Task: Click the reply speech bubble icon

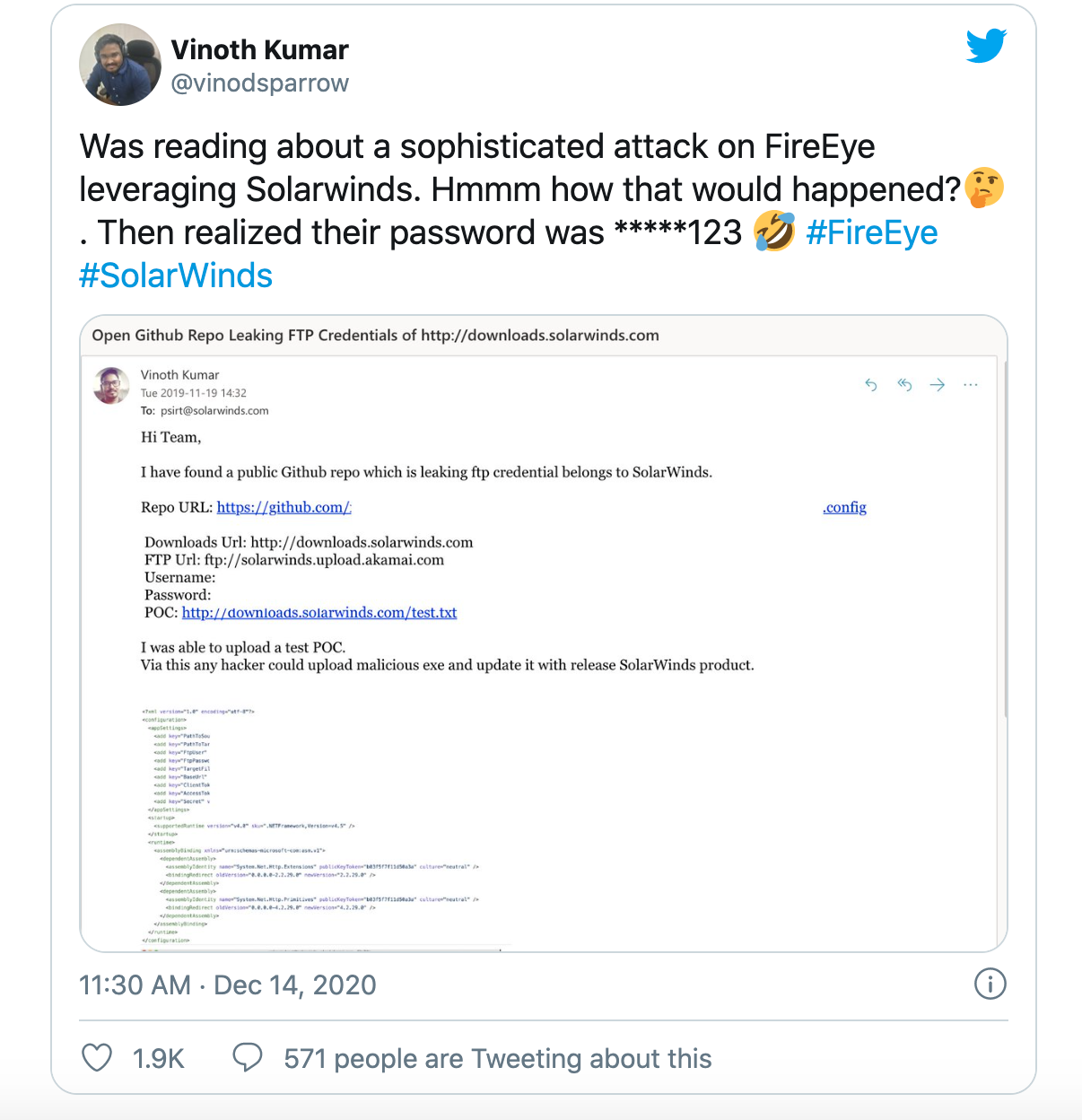Action: point(248,1057)
